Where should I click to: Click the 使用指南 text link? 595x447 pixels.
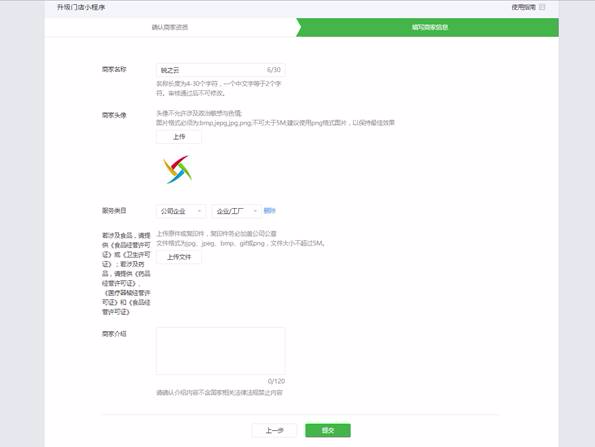524,7
